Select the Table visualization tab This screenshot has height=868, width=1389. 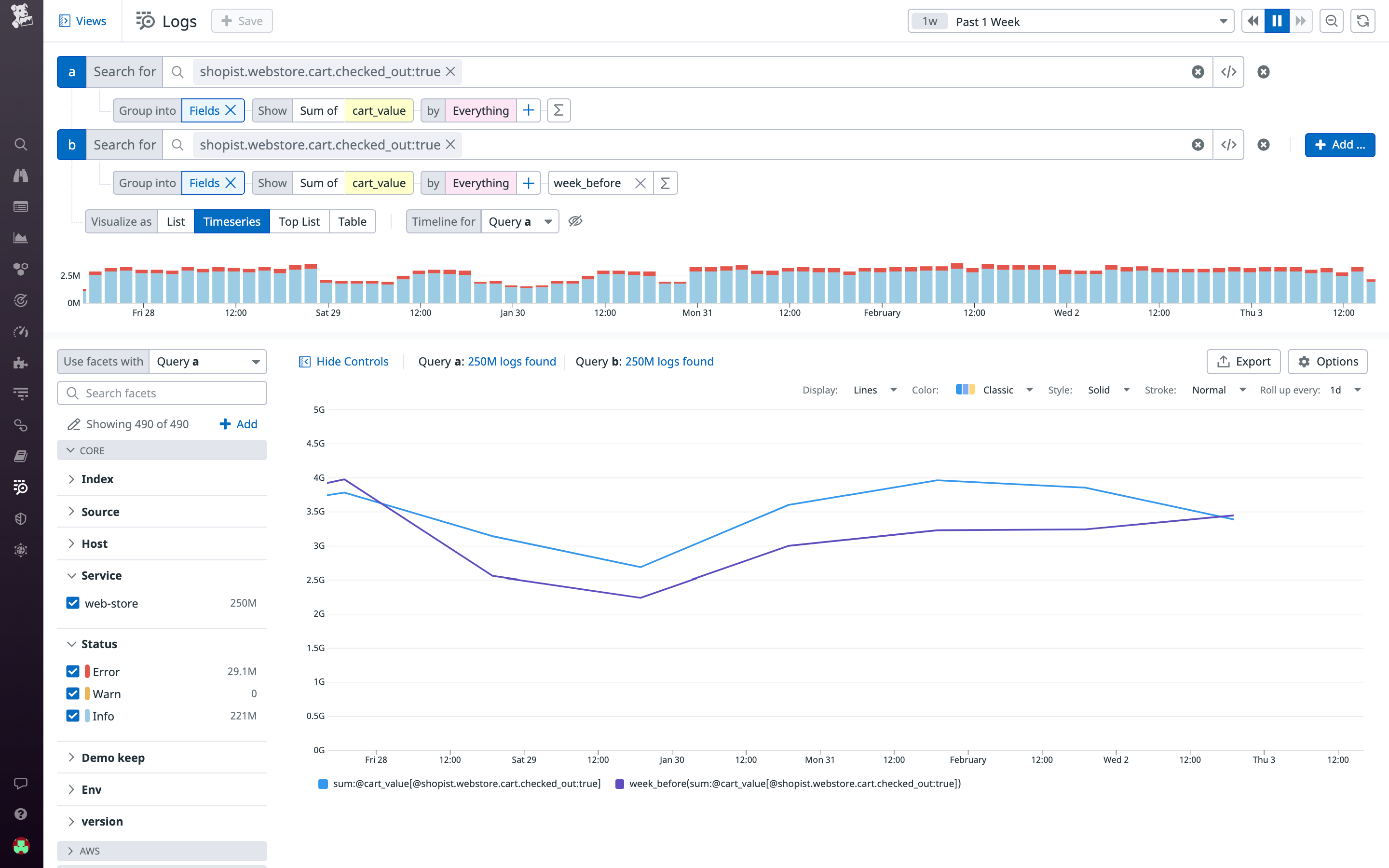point(352,221)
